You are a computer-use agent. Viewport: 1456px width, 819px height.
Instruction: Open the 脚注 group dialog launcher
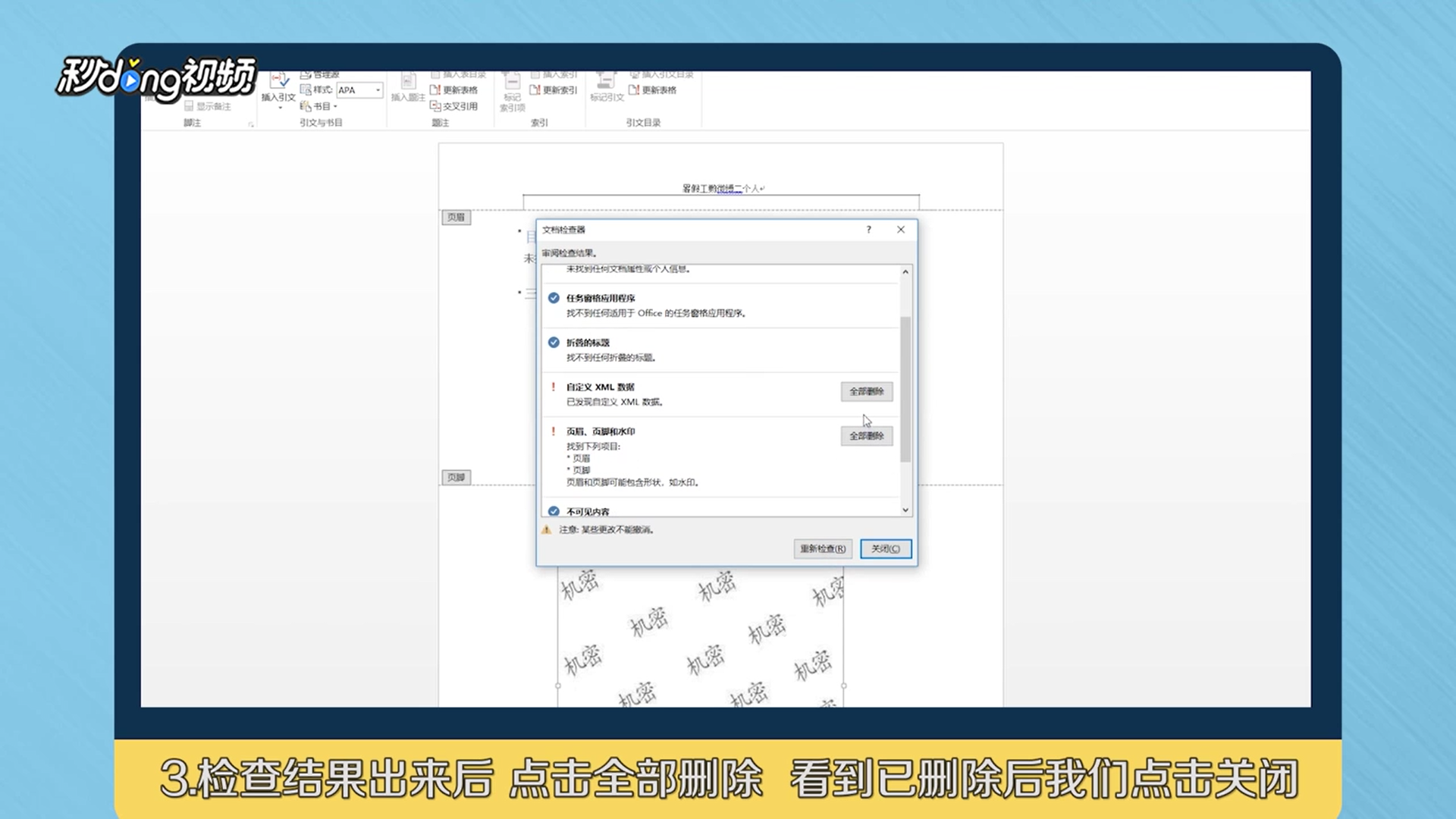pyautogui.click(x=250, y=124)
